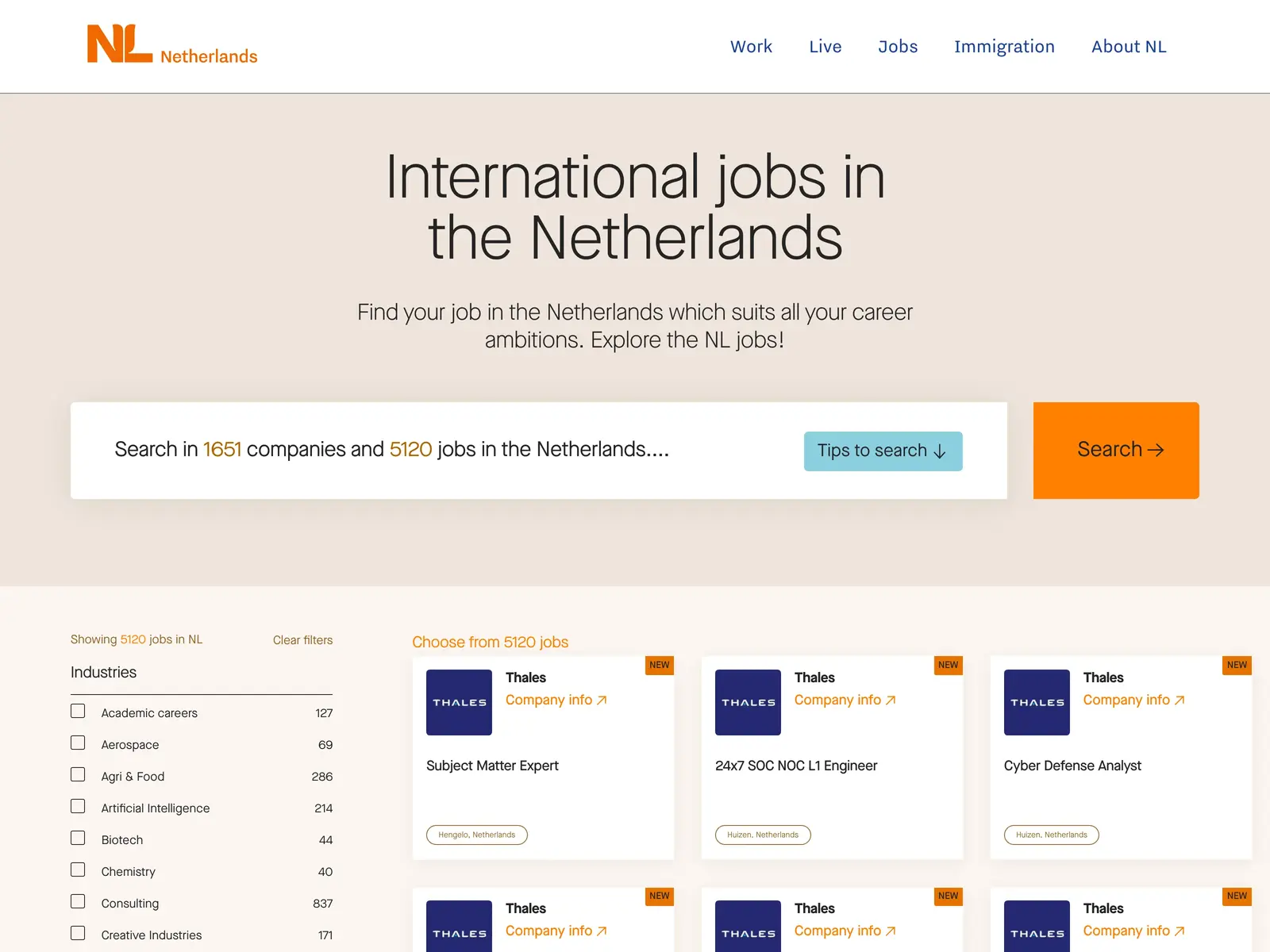The height and width of the screenshot is (952, 1270).
Task: Expand the Tips to search dropdown
Action: [883, 451]
